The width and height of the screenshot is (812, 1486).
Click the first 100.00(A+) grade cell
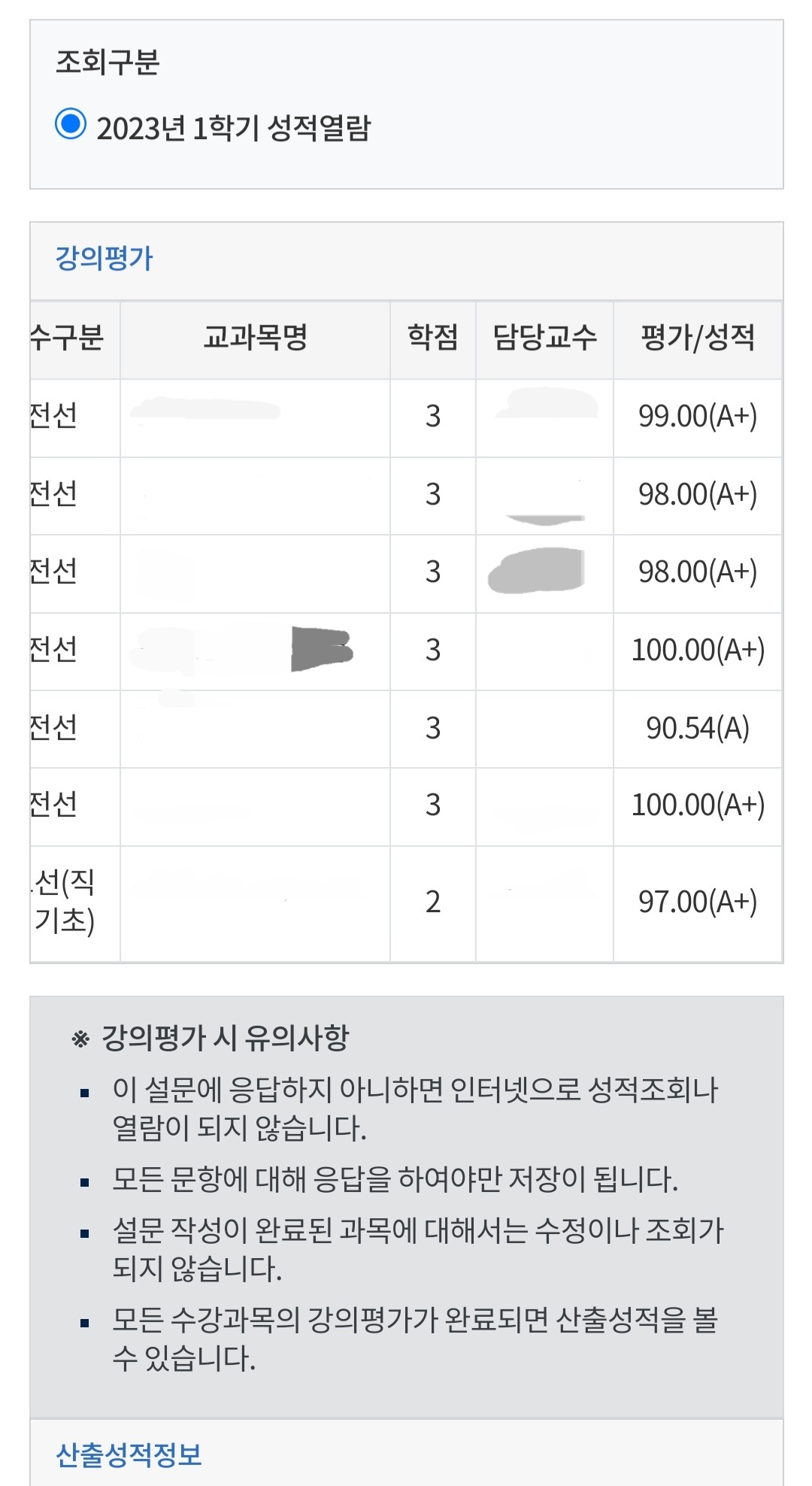point(698,650)
